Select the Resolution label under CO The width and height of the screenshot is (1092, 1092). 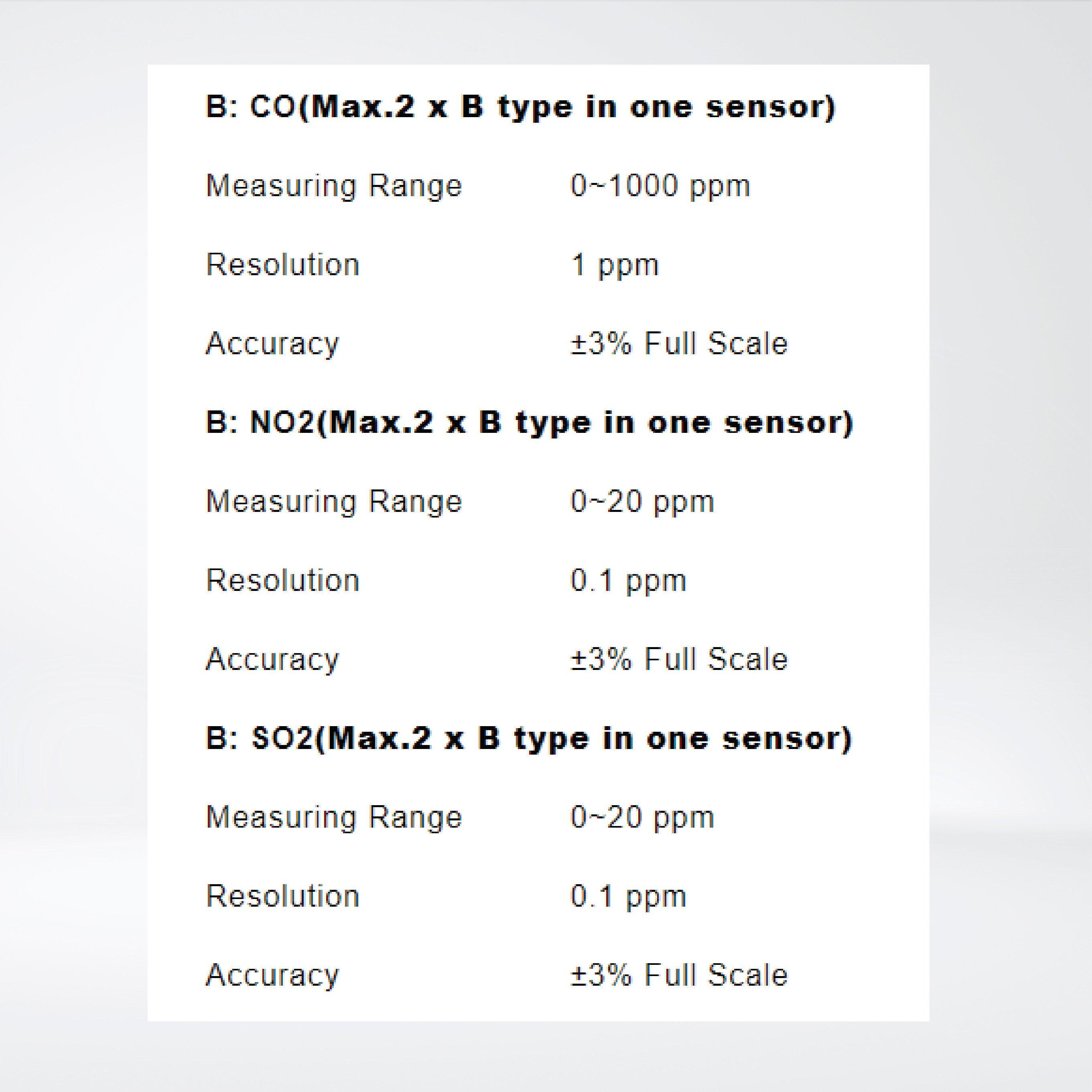(x=282, y=264)
